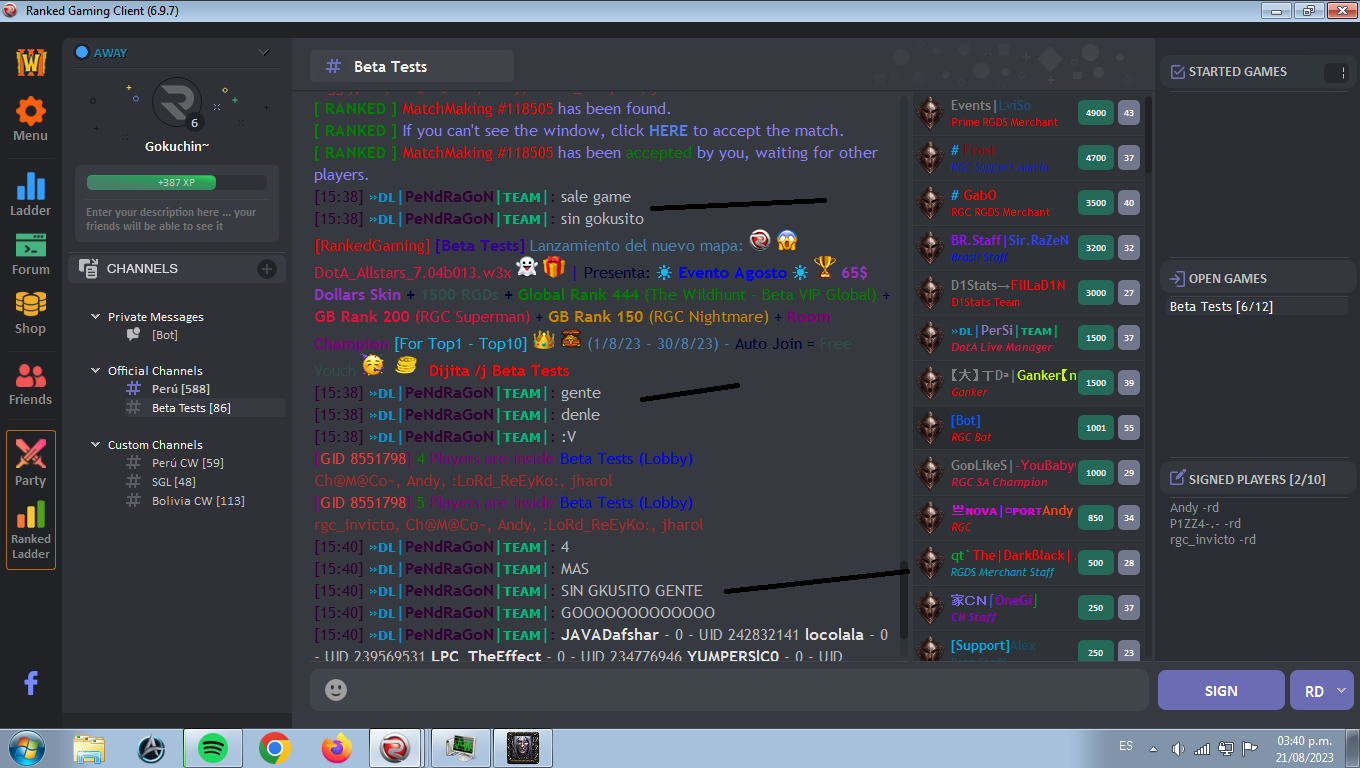Click the 4900 points badge of Events|LviSo
The image size is (1360, 768).
tap(1096, 113)
